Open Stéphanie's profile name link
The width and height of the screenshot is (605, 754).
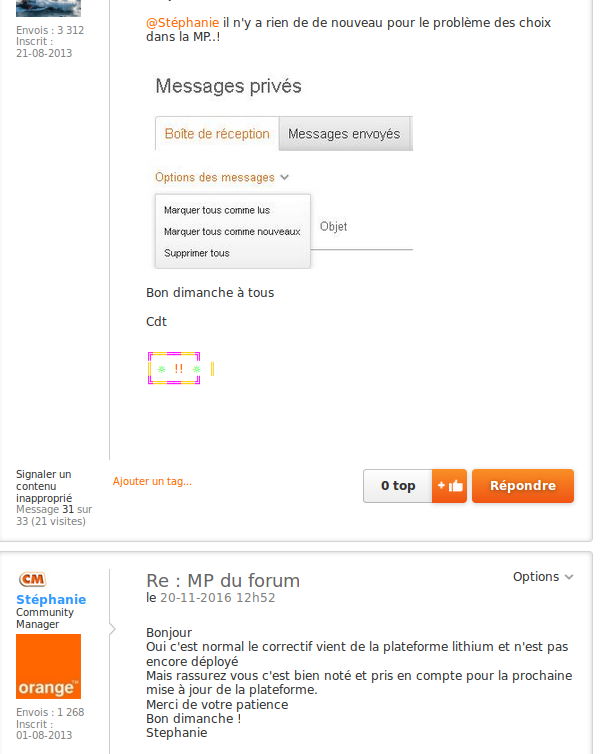[51, 600]
